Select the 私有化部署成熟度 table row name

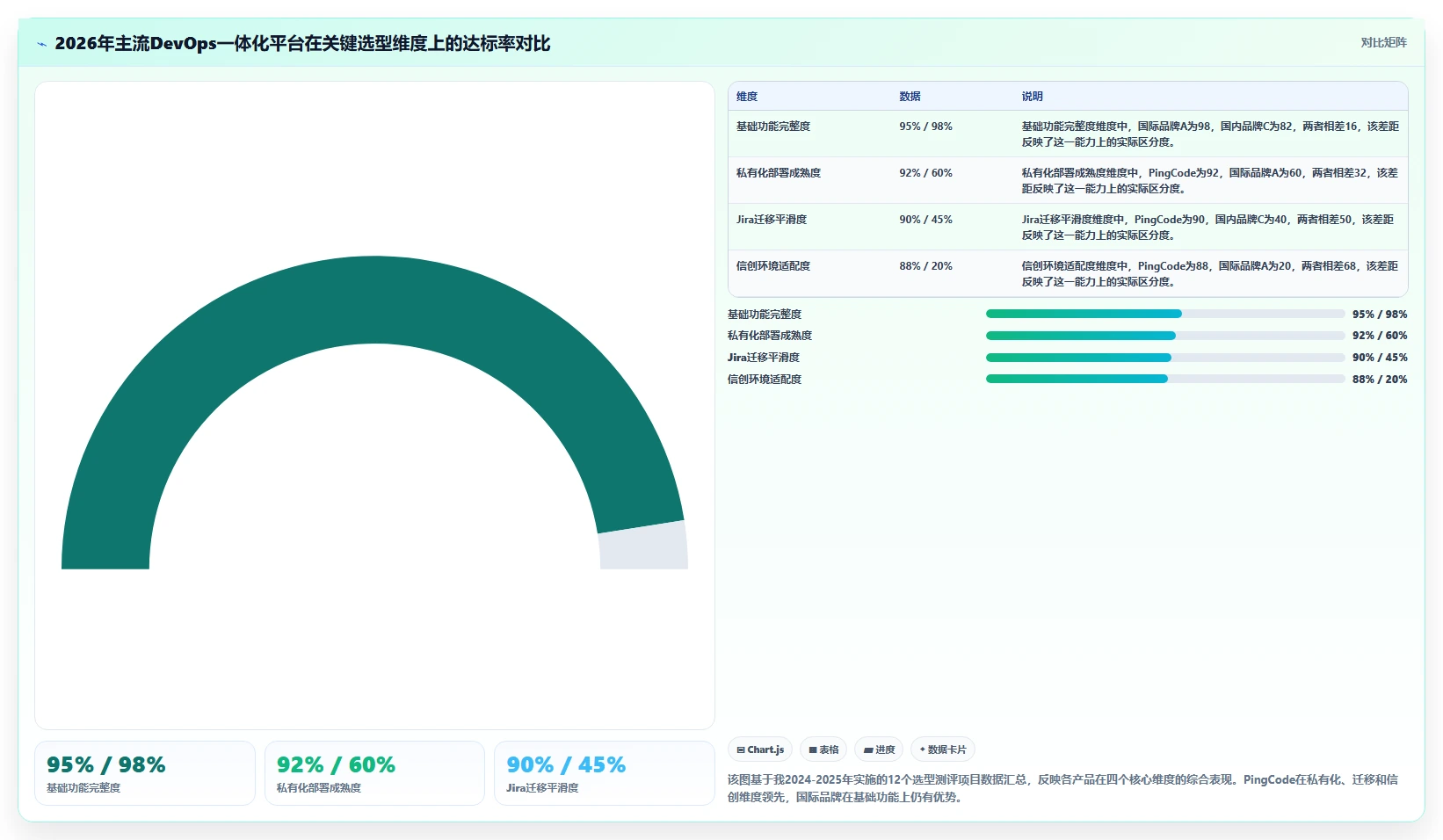[x=779, y=173]
